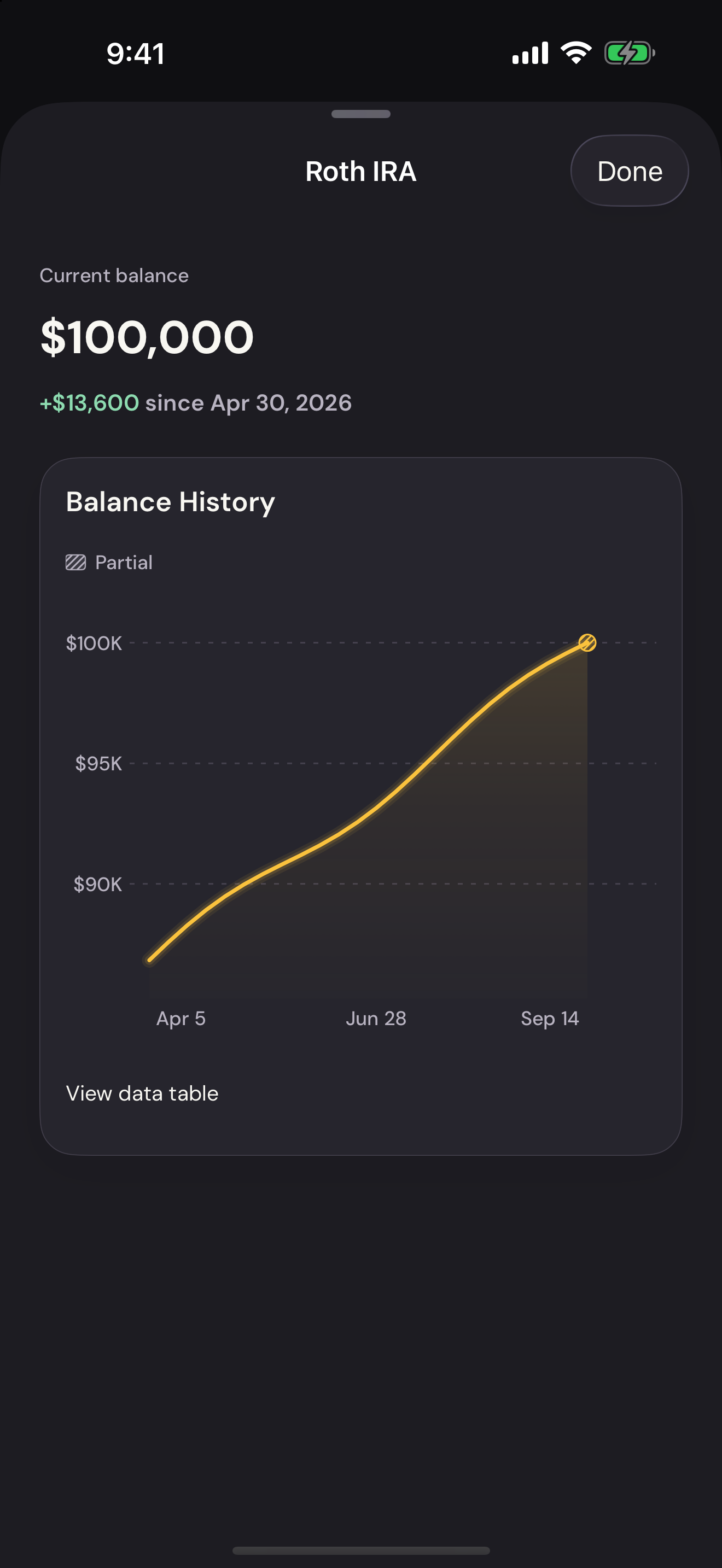Open View data table link
Screen dimensions: 722x1568
pos(142,1093)
